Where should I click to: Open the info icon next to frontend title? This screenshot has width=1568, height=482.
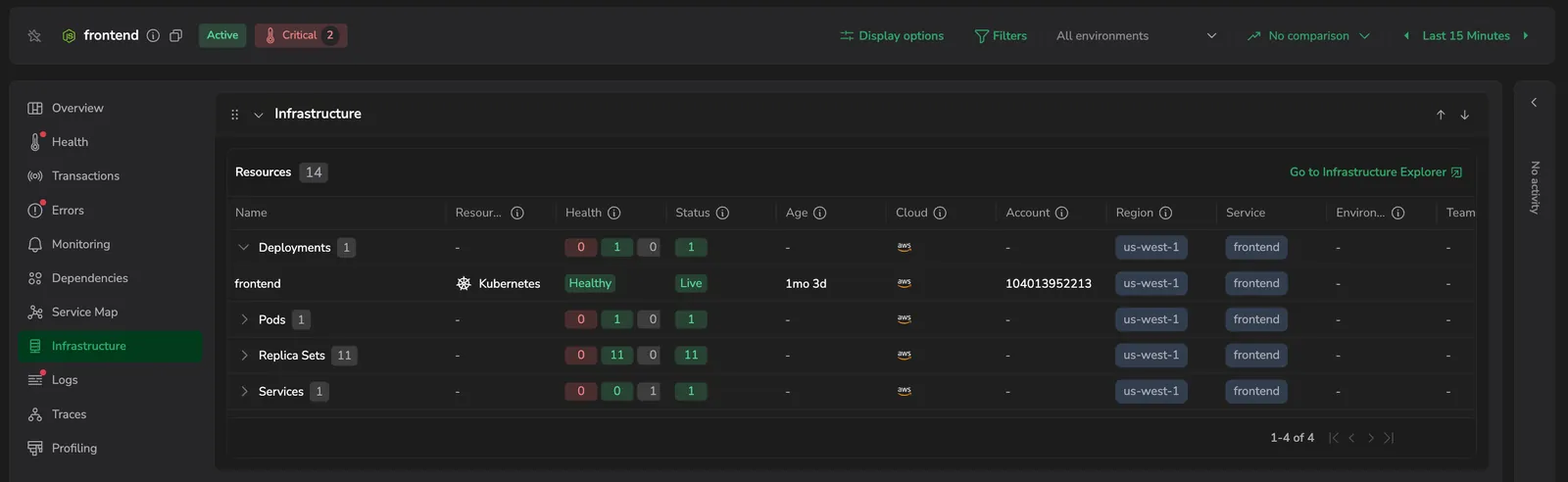click(x=153, y=35)
